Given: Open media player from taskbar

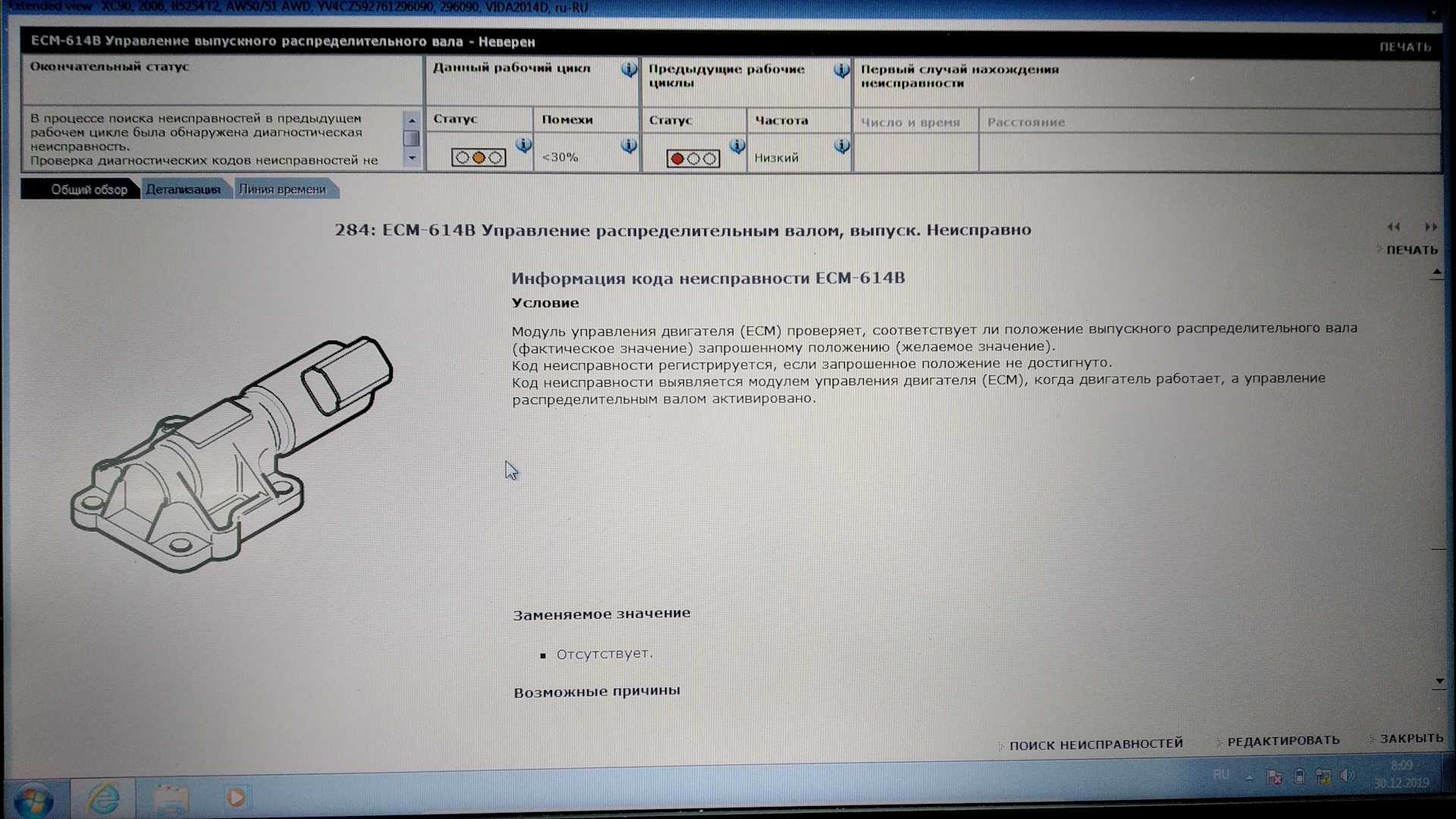Looking at the screenshot, I should 236,797.
